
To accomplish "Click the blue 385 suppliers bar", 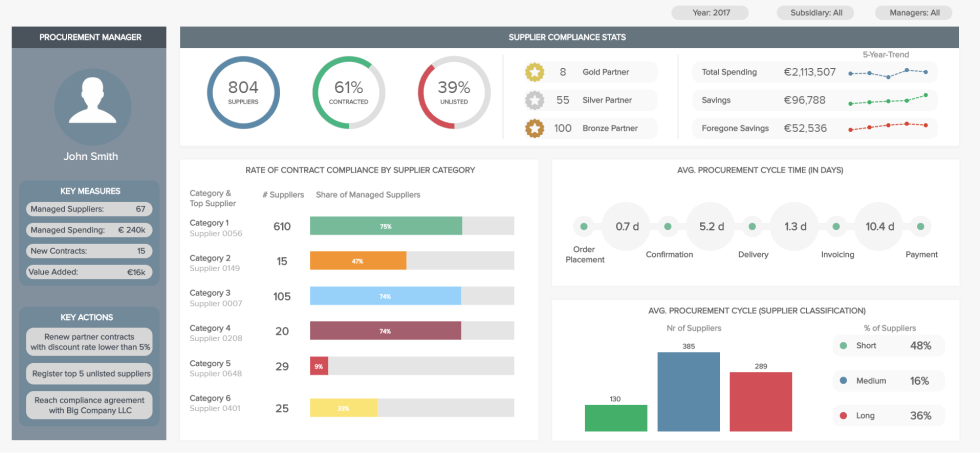I will coord(688,392).
